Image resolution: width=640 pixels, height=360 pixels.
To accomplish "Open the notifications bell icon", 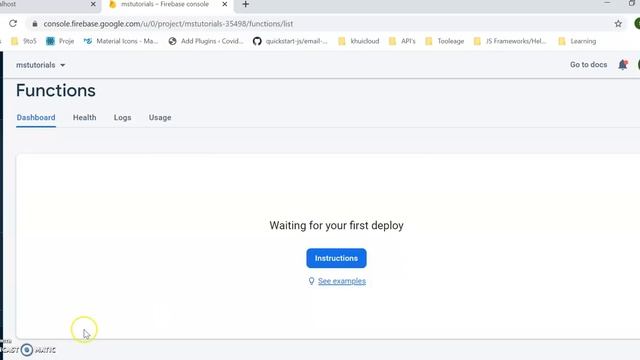I will click(x=622, y=64).
